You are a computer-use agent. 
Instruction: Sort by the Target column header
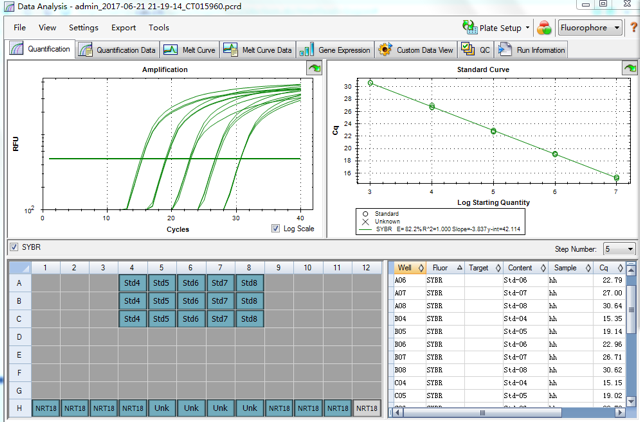point(484,268)
